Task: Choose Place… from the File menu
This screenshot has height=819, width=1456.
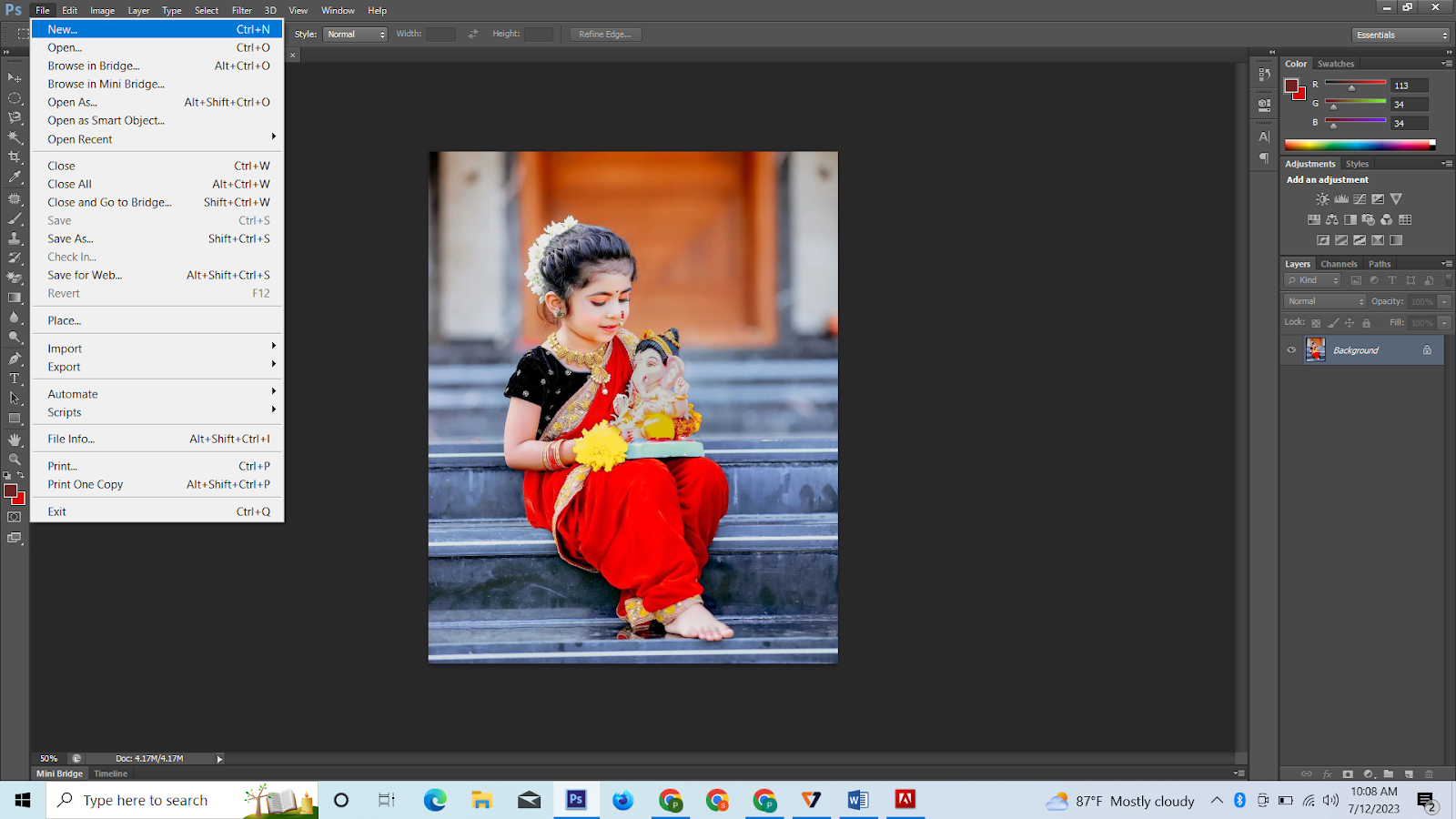Action: point(157,320)
